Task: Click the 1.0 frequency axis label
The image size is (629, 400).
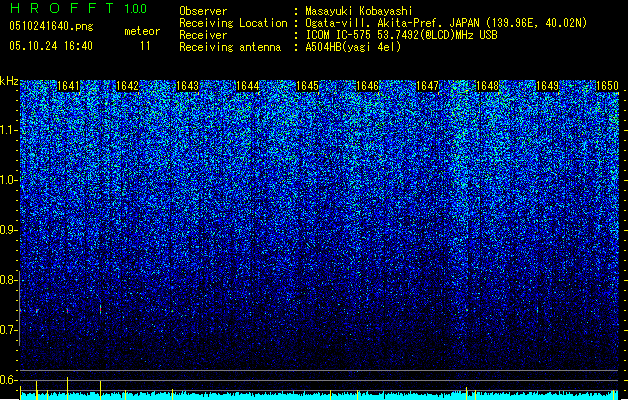Action: [x=8, y=180]
